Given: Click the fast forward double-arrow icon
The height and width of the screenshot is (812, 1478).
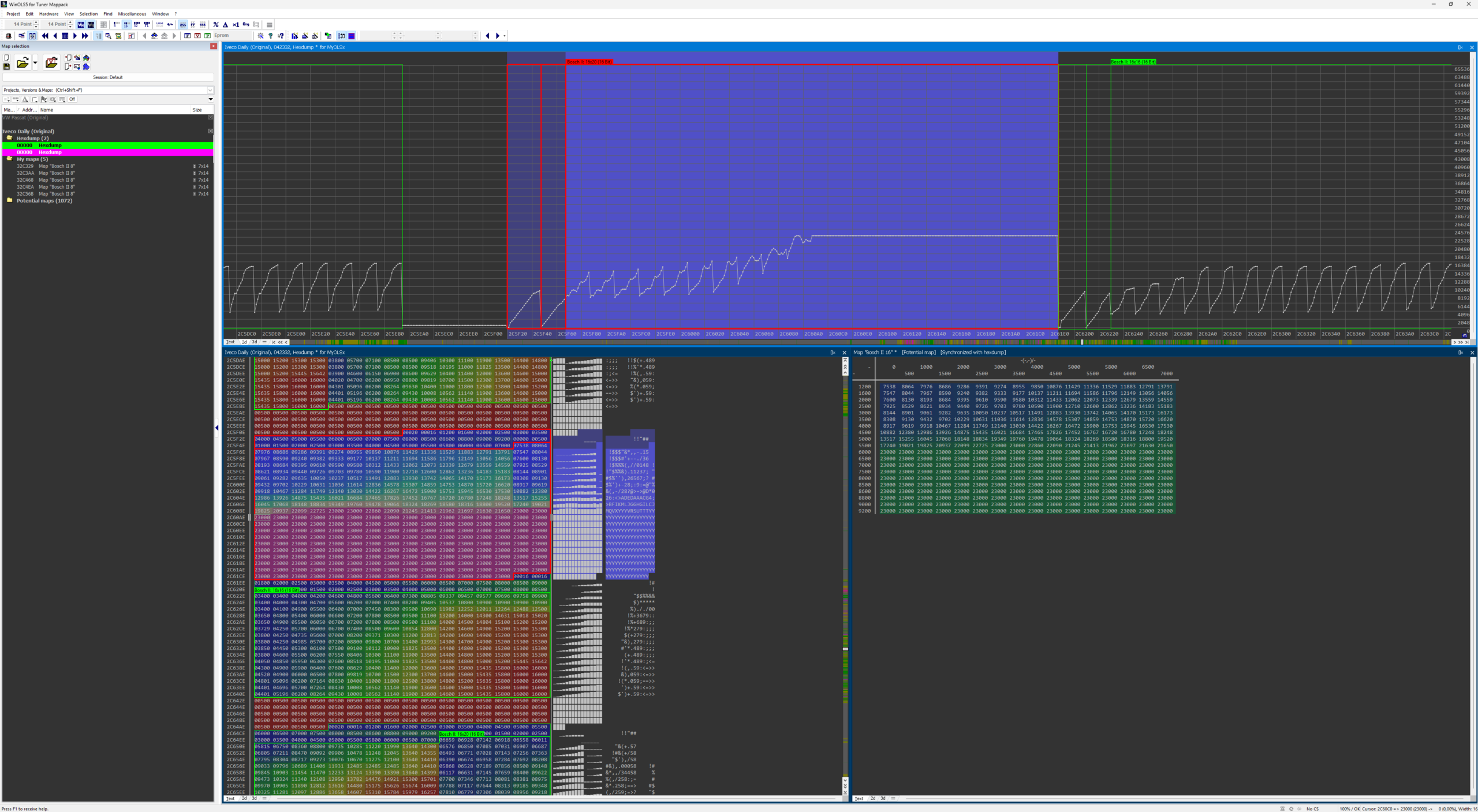Looking at the screenshot, I should click(x=85, y=36).
